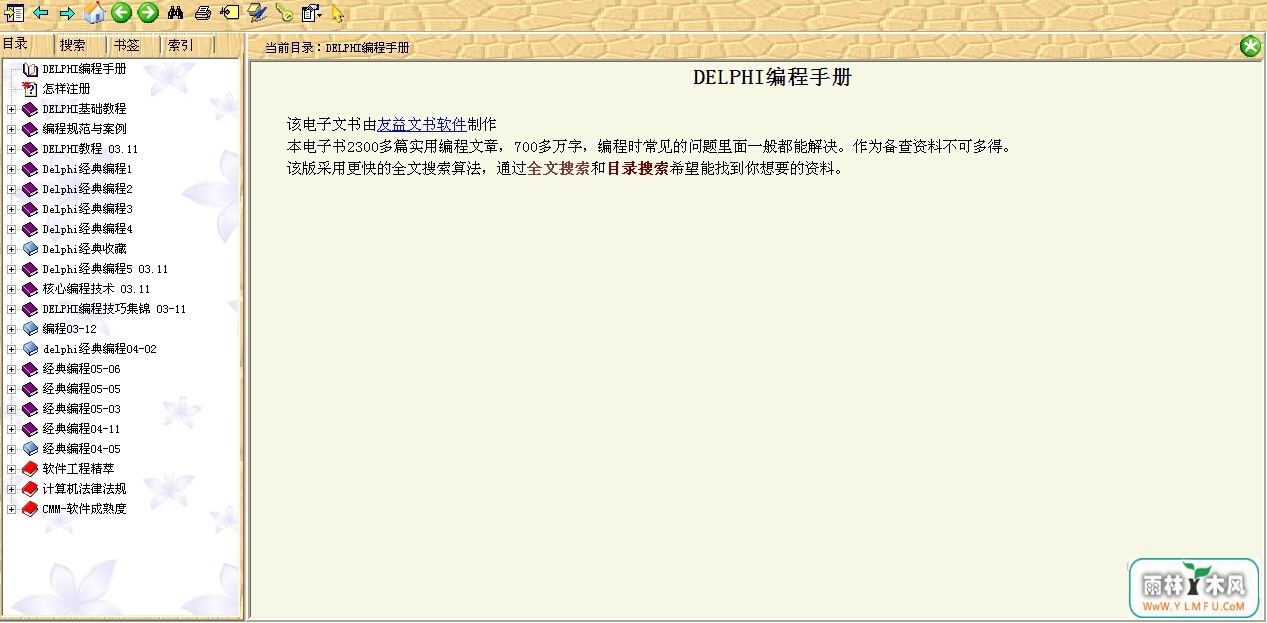This screenshot has height=623, width=1267.
Task: Click the DELPHI编程手册 page heading
Action: (772, 77)
